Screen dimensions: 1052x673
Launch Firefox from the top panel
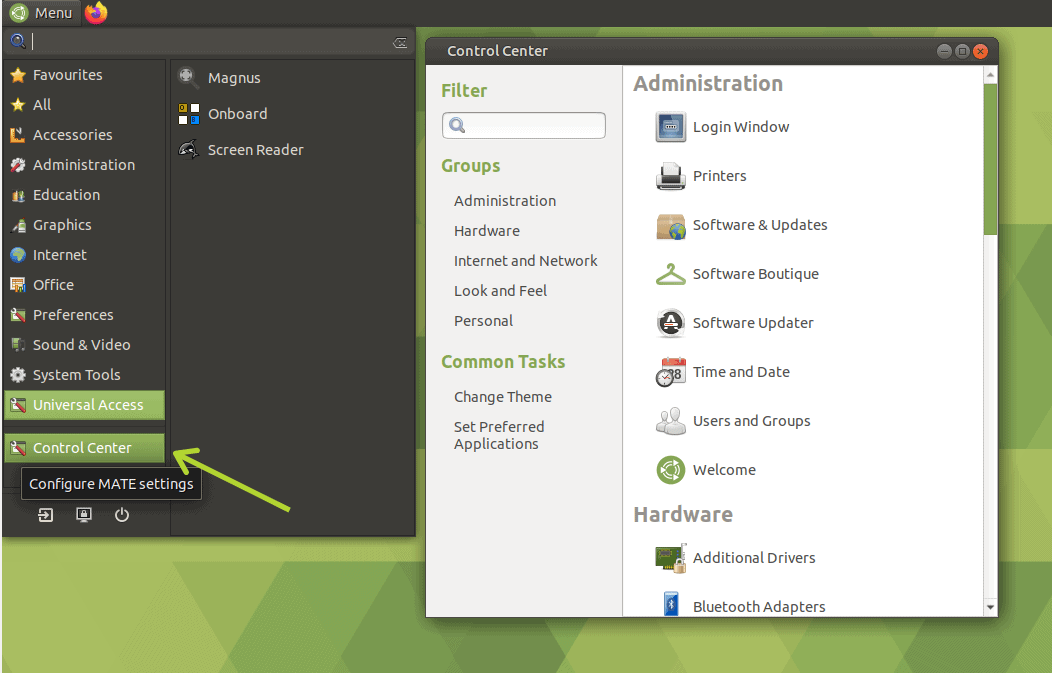coord(96,12)
